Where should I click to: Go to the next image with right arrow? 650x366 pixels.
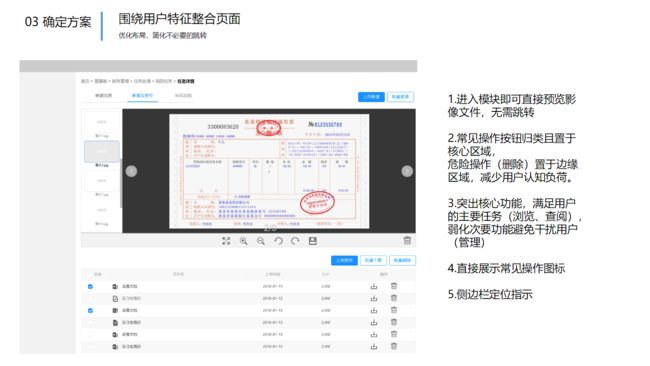tap(407, 171)
